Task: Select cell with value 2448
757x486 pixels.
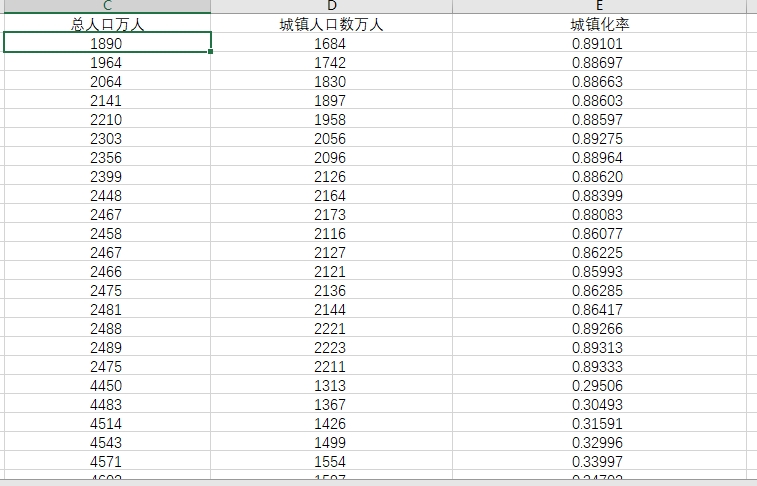Action: click(107, 195)
